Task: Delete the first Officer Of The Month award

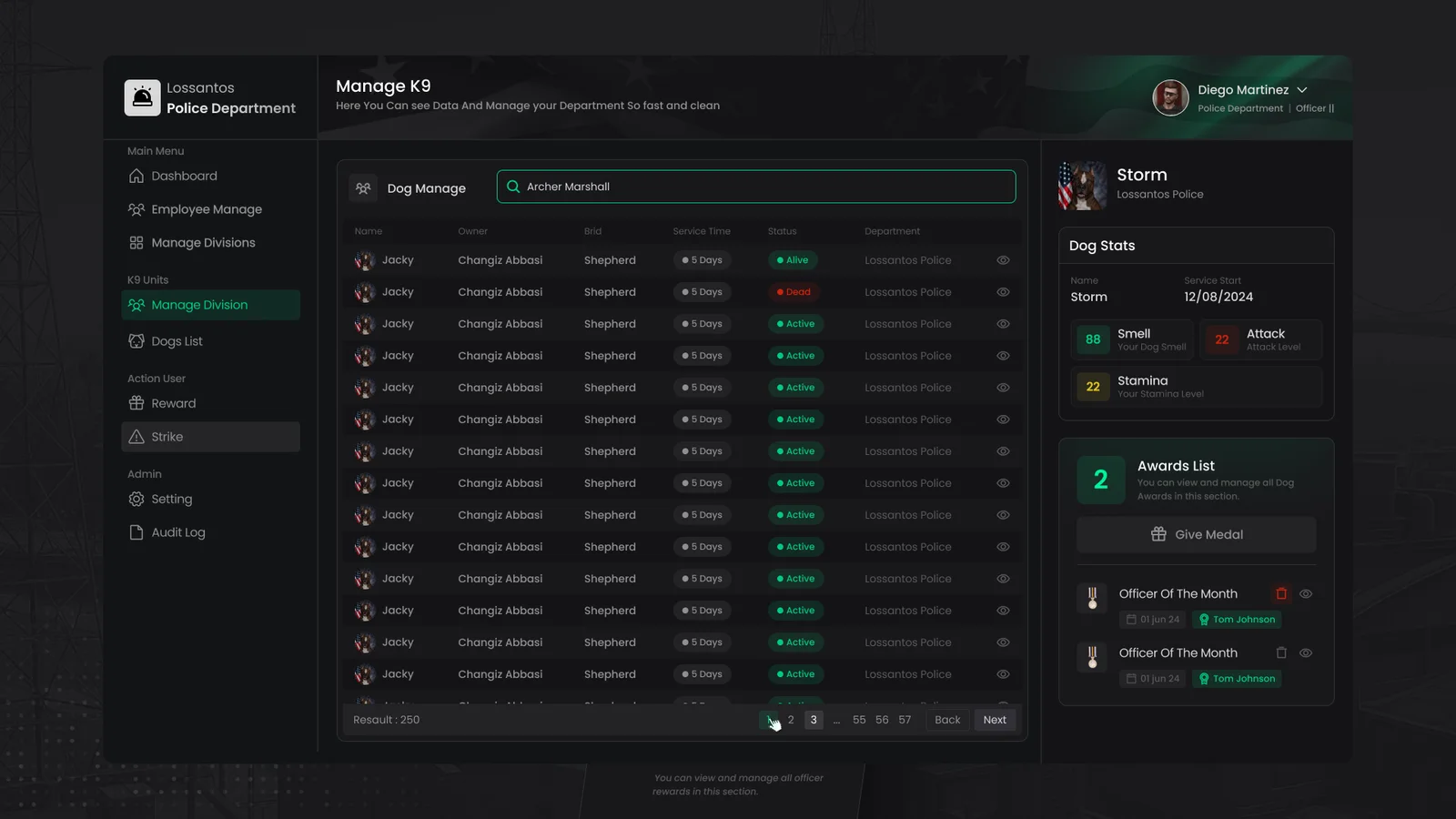Action: [x=1281, y=594]
